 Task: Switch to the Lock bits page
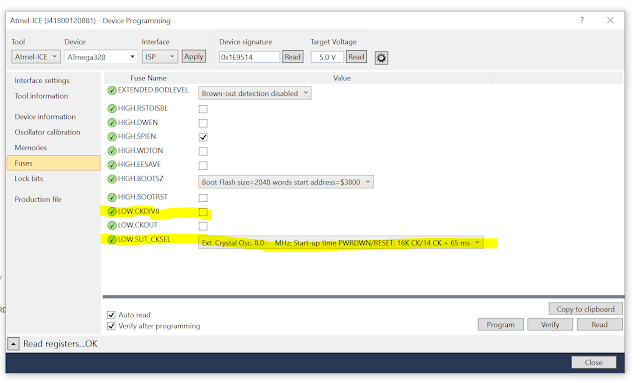tap(29, 178)
